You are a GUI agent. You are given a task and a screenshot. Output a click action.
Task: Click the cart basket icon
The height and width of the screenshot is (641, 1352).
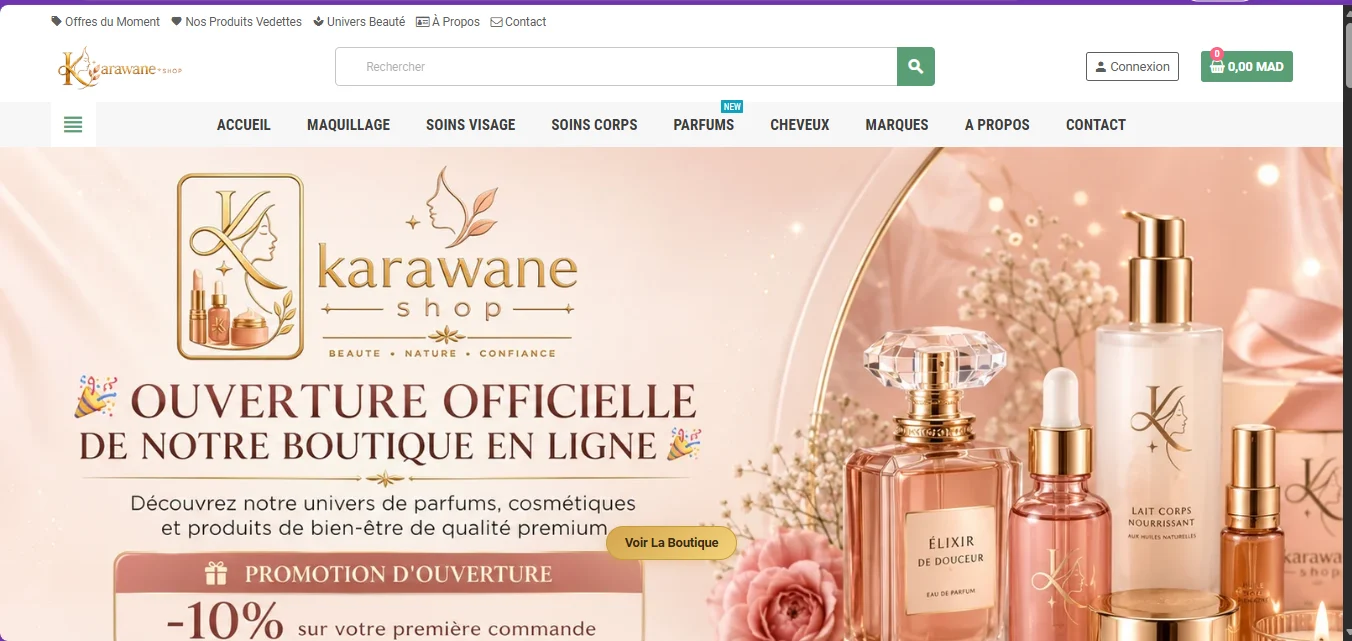(1217, 67)
